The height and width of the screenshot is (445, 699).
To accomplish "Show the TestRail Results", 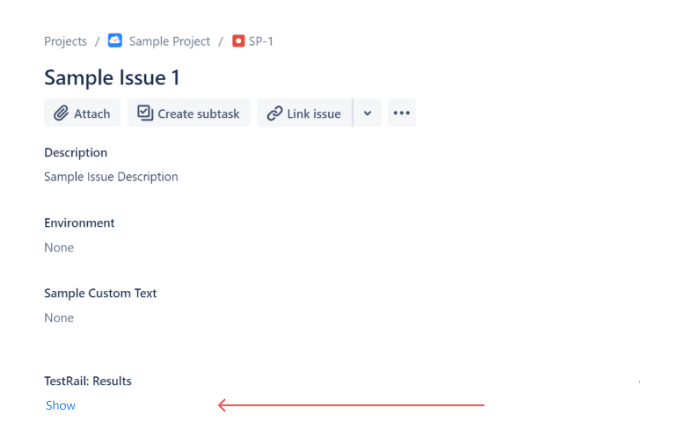I will [61, 405].
